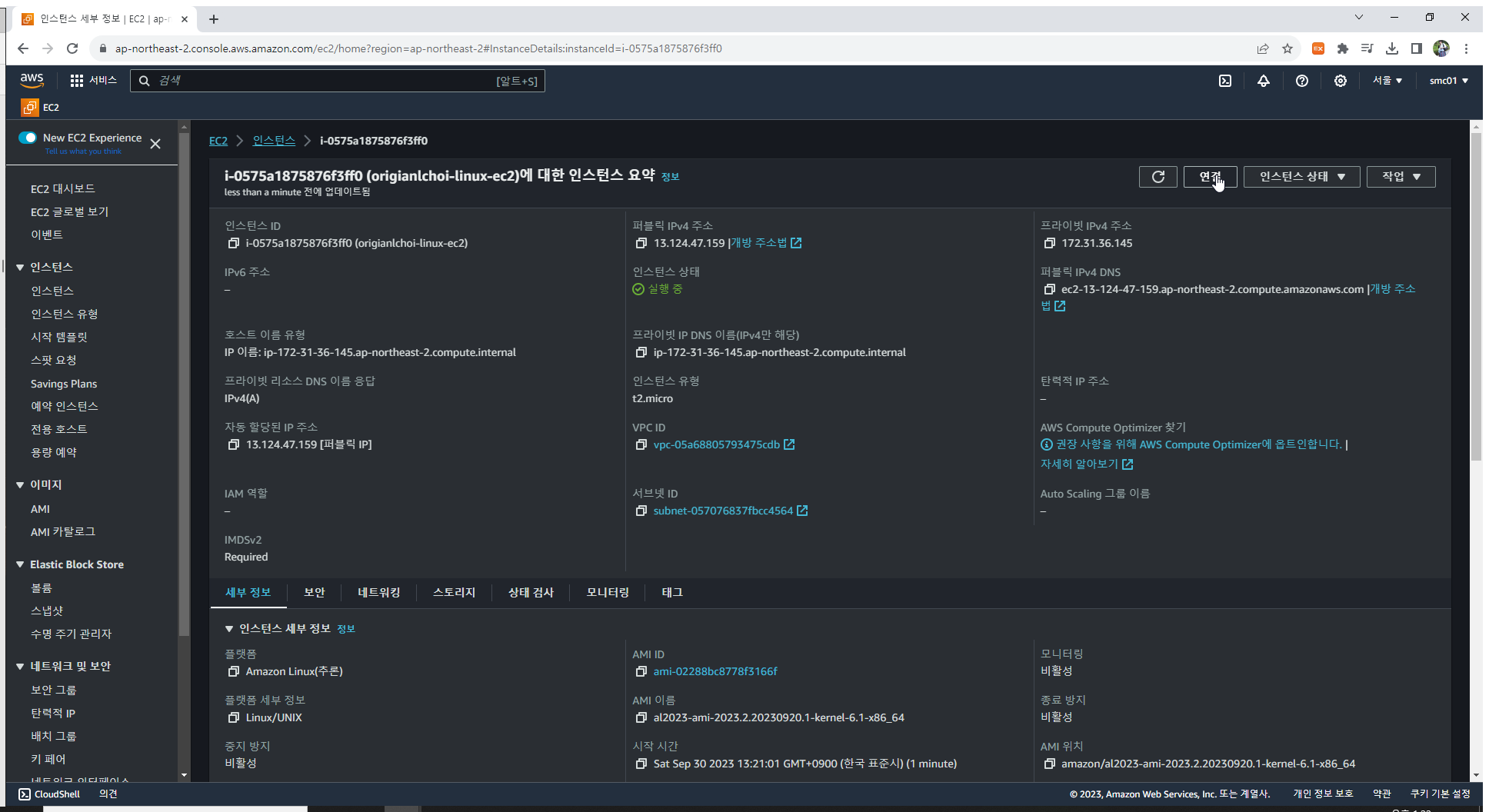Collapse the instance details section
The height and width of the screenshot is (812, 1489).
[x=229, y=629]
